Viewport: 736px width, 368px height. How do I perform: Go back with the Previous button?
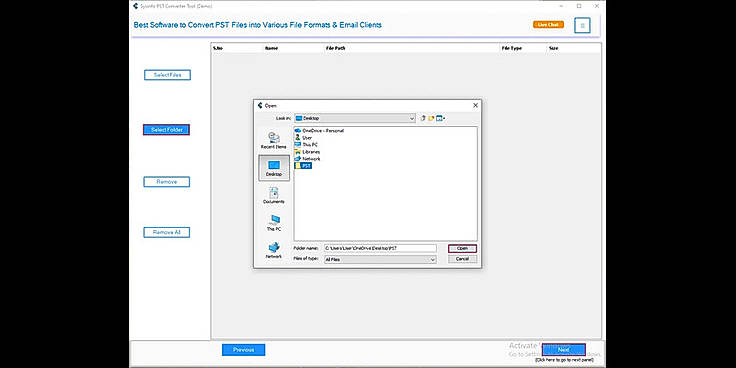coord(244,350)
